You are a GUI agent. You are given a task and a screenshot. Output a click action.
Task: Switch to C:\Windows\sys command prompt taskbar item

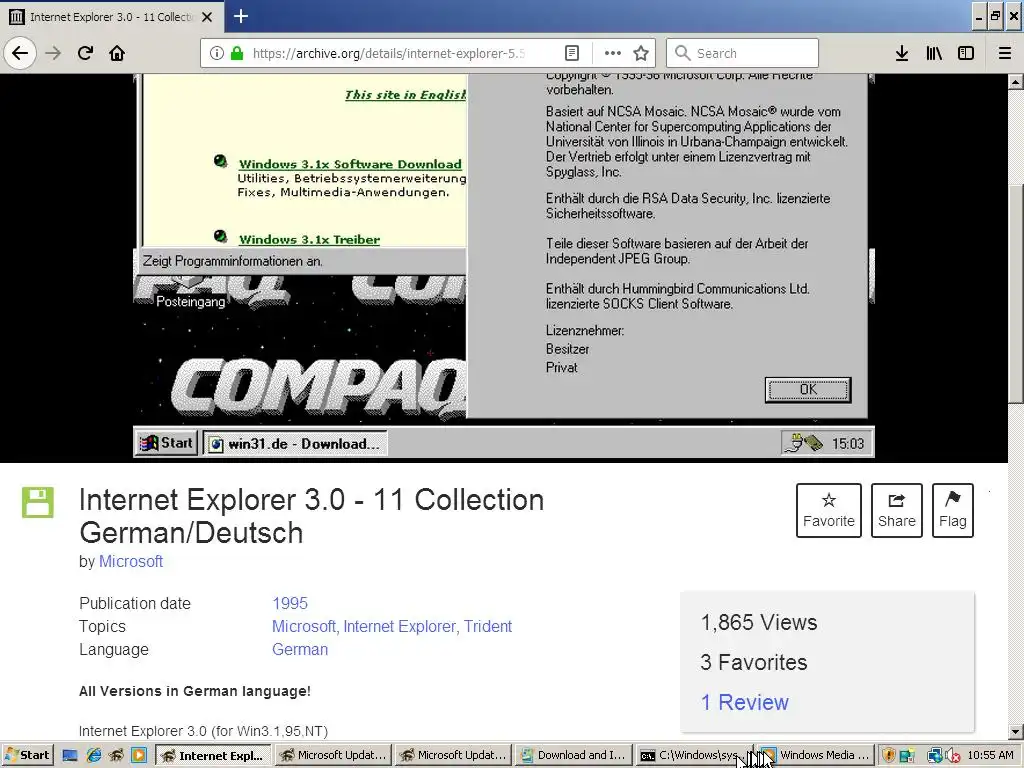point(694,756)
